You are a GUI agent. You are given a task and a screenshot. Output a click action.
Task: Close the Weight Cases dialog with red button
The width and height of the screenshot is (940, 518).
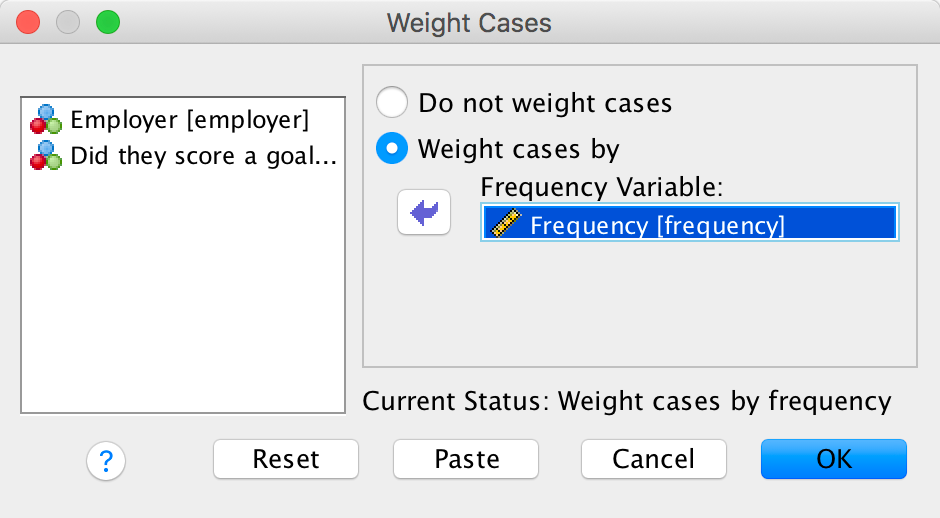click(x=29, y=21)
